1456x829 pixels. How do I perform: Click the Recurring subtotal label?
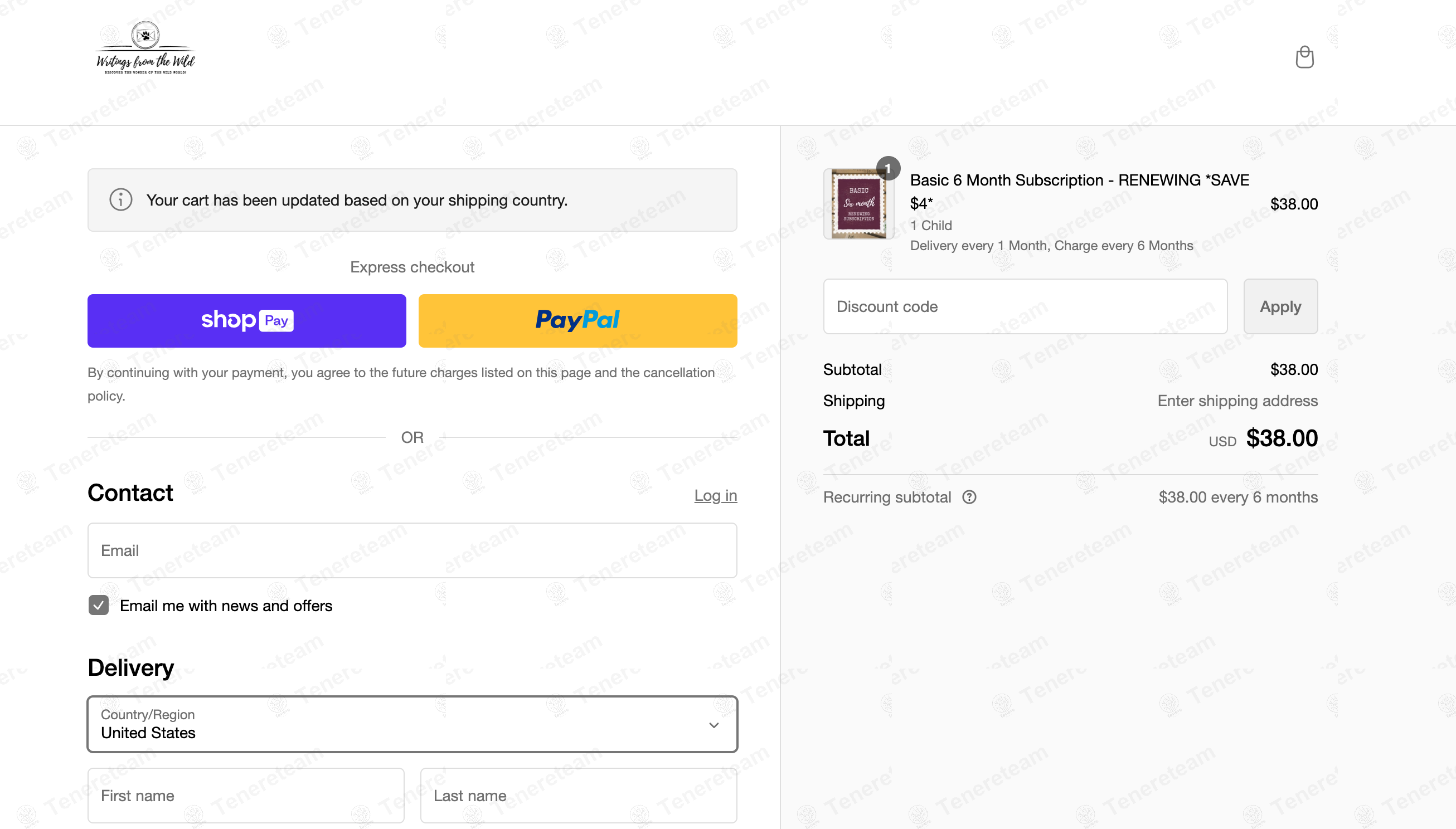(887, 497)
